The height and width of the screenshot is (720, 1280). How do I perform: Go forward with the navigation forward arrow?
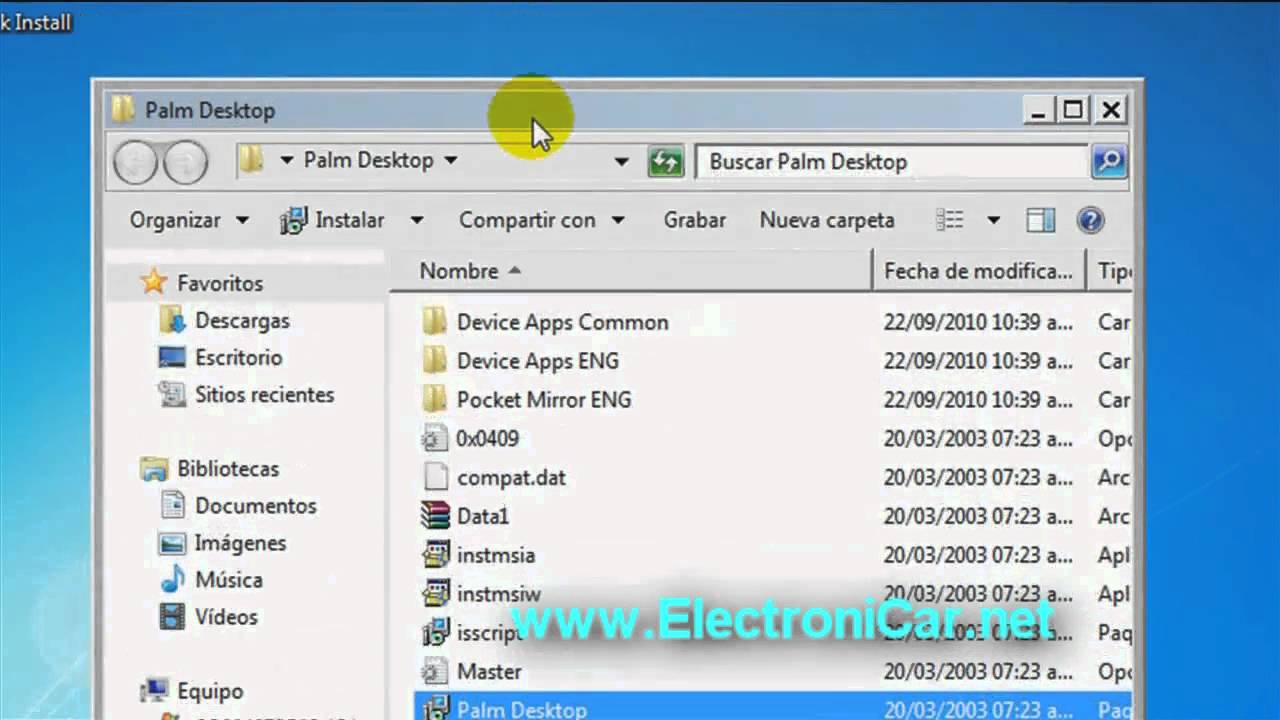pyautogui.click(x=185, y=162)
